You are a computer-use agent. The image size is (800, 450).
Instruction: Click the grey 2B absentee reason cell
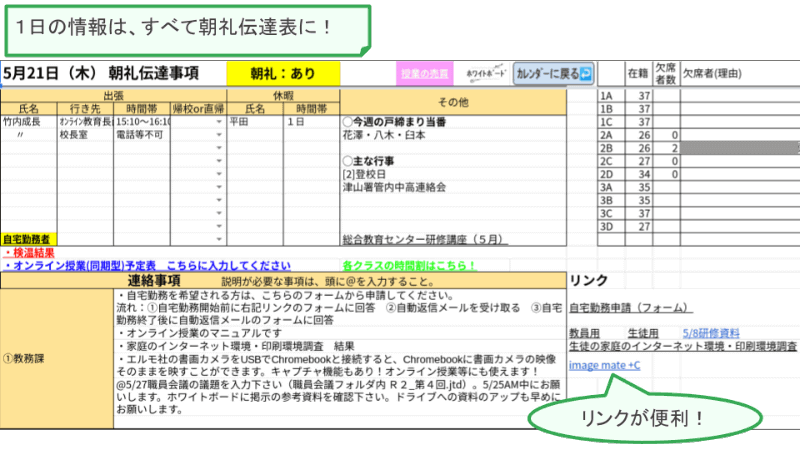(740, 148)
